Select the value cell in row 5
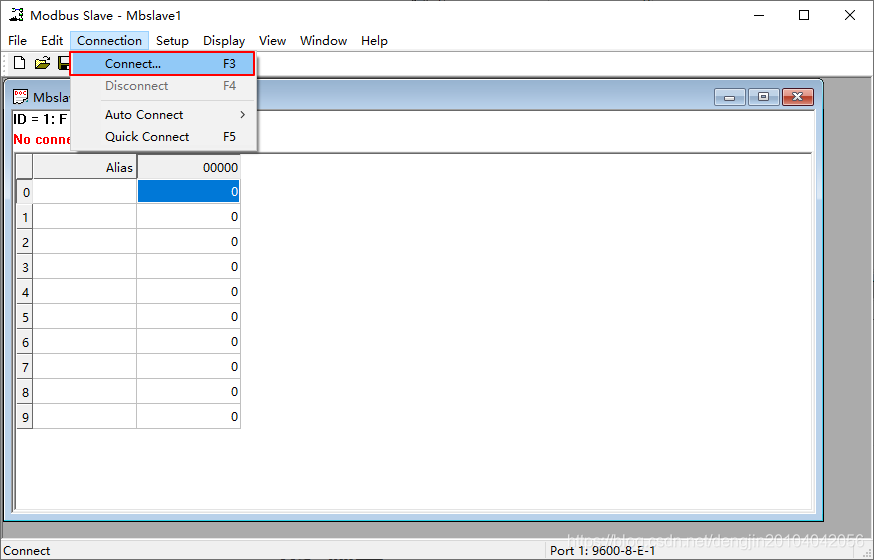Image resolution: width=874 pixels, height=560 pixels. [188, 316]
